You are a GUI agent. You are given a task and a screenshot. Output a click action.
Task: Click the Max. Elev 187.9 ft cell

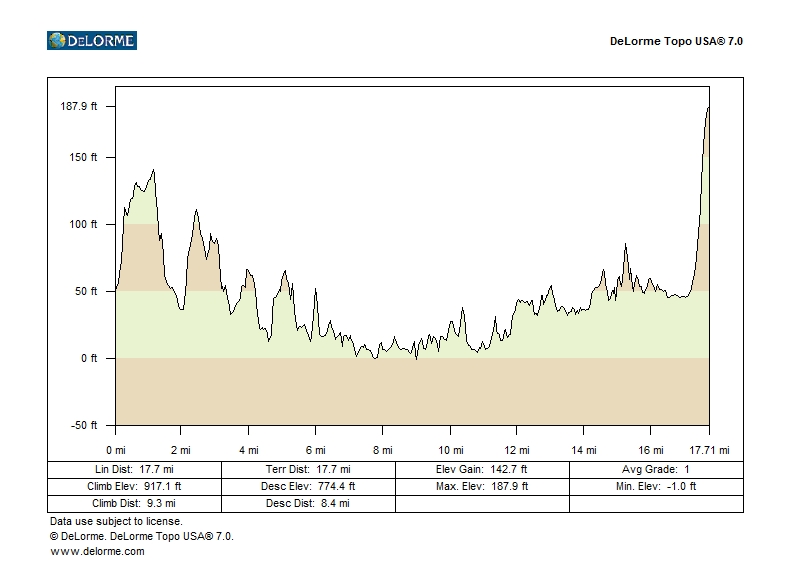pos(482,486)
